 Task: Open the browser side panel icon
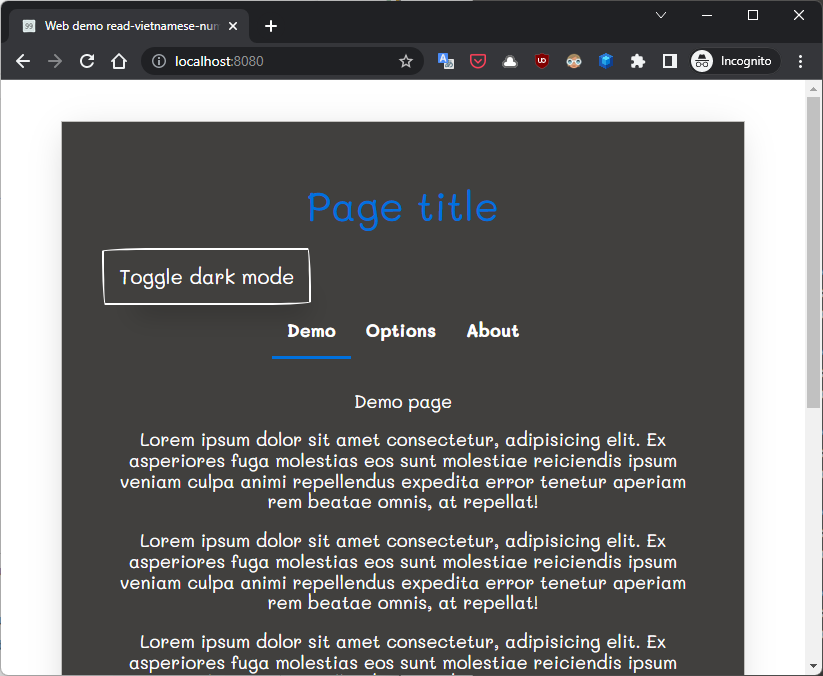[x=669, y=61]
